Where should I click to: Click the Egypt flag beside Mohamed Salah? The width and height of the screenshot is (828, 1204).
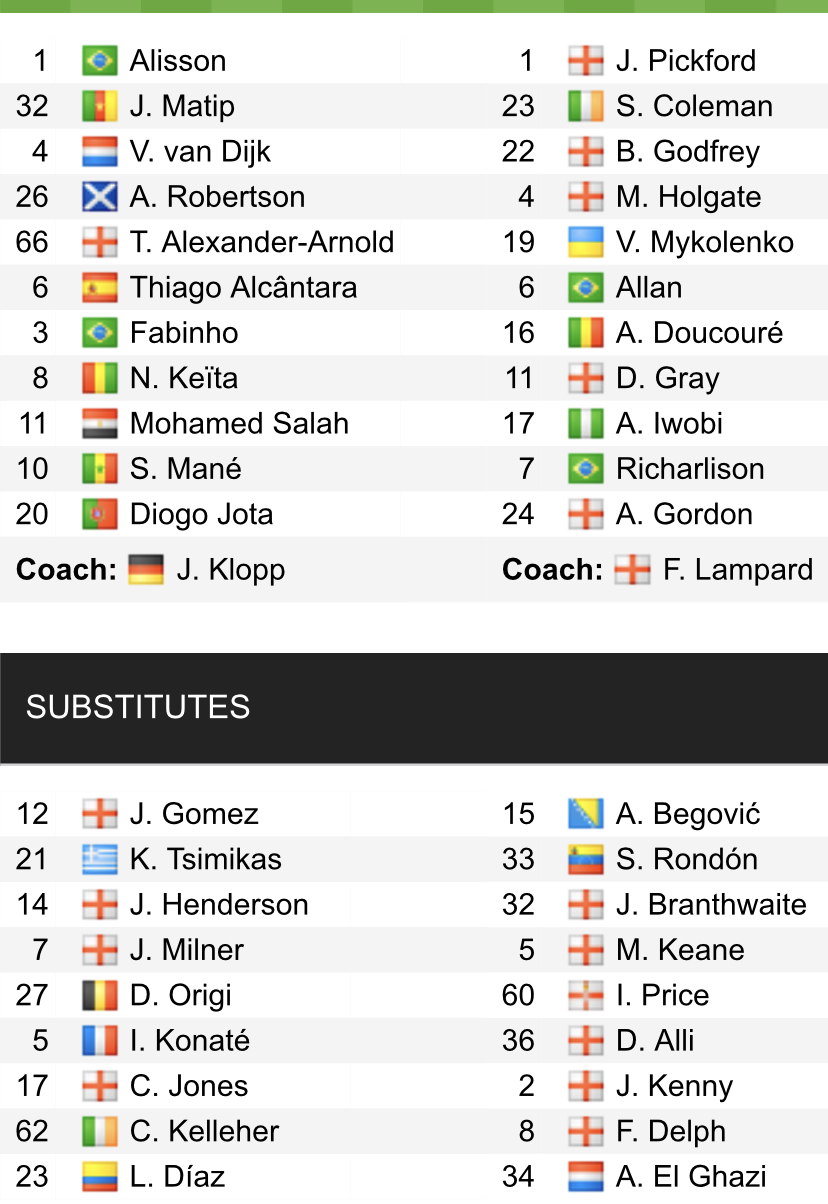tap(99, 424)
